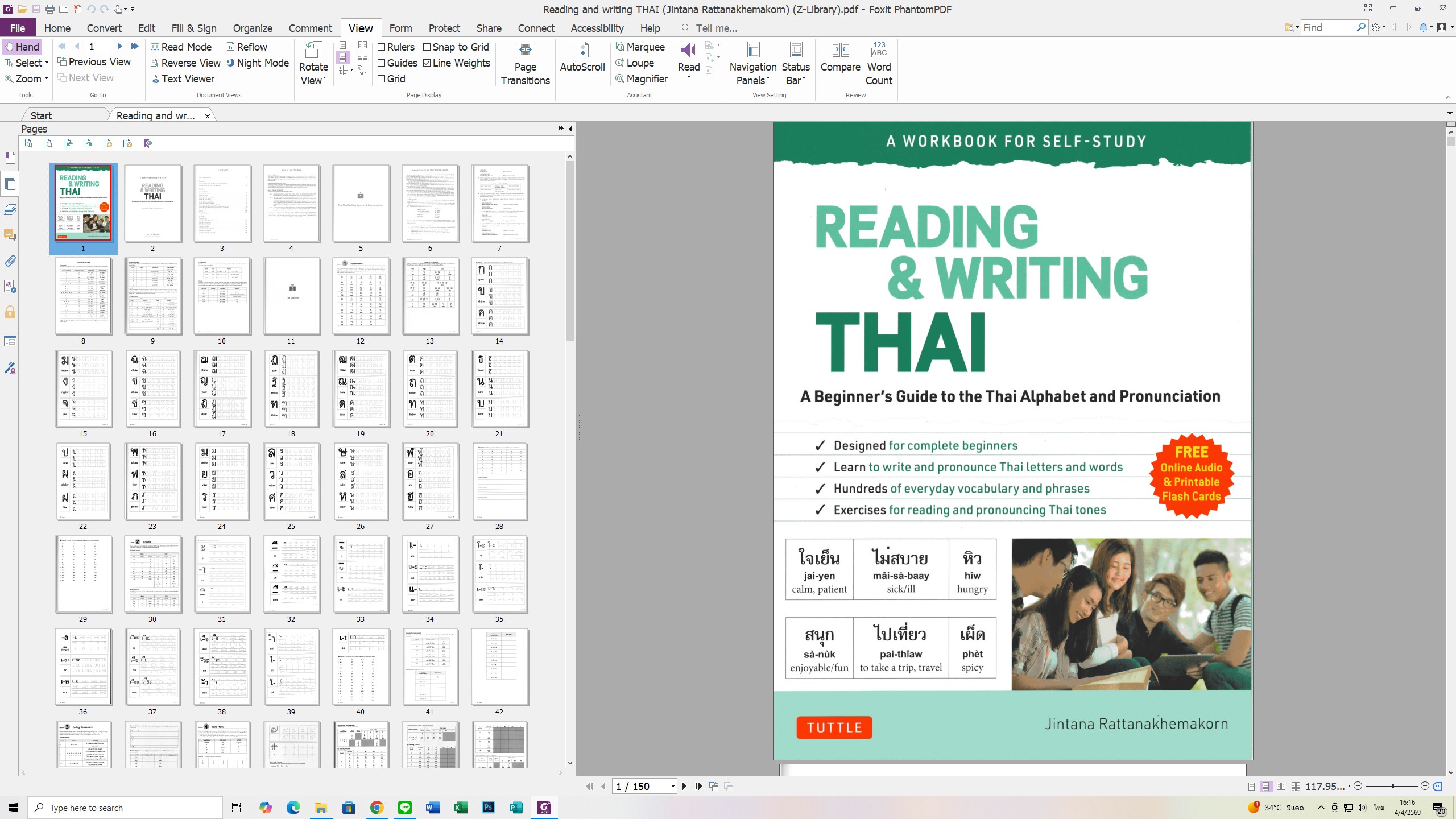Open the Loupe tool
This screenshot has height=819, width=1456.
click(x=635, y=63)
